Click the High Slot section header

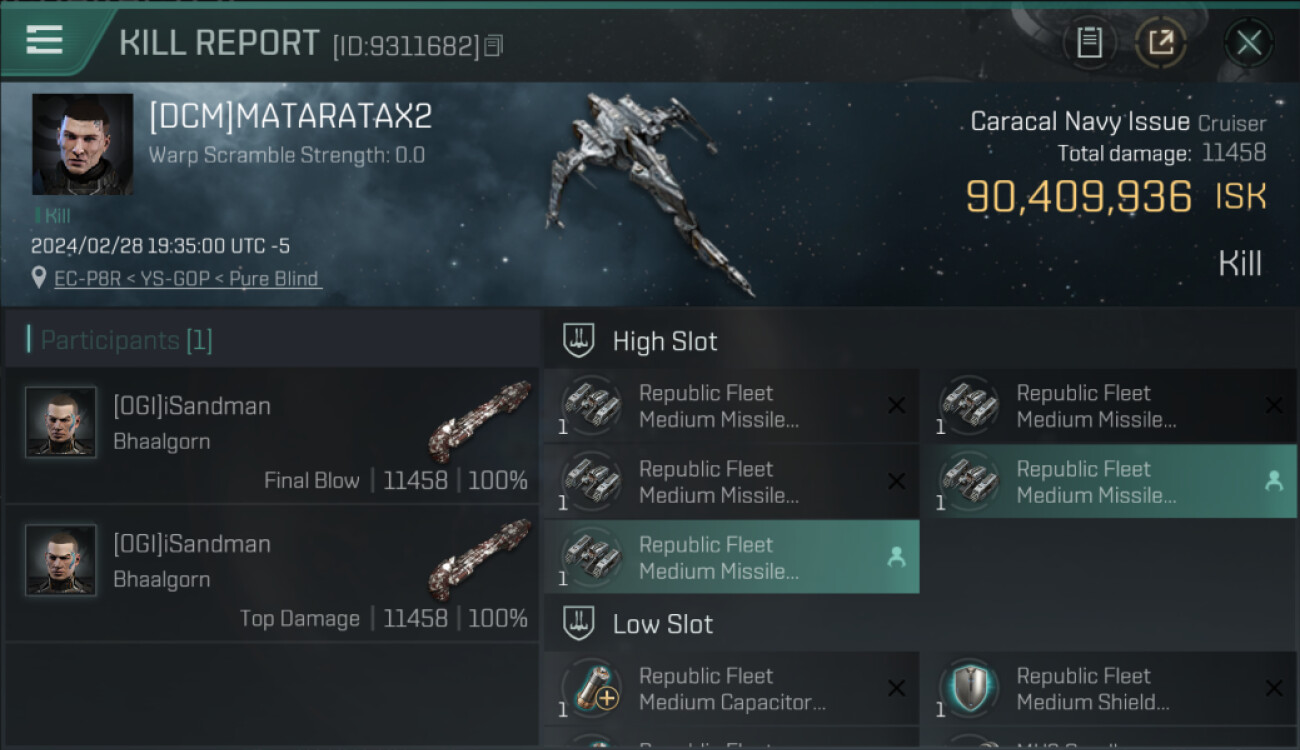[x=665, y=341]
